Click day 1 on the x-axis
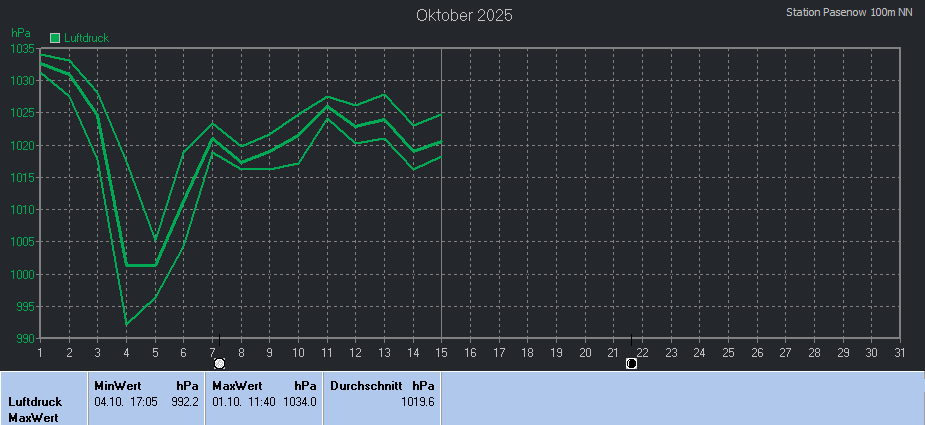Image resolution: width=925 pixels, height=425 pixels. [40, 352]
